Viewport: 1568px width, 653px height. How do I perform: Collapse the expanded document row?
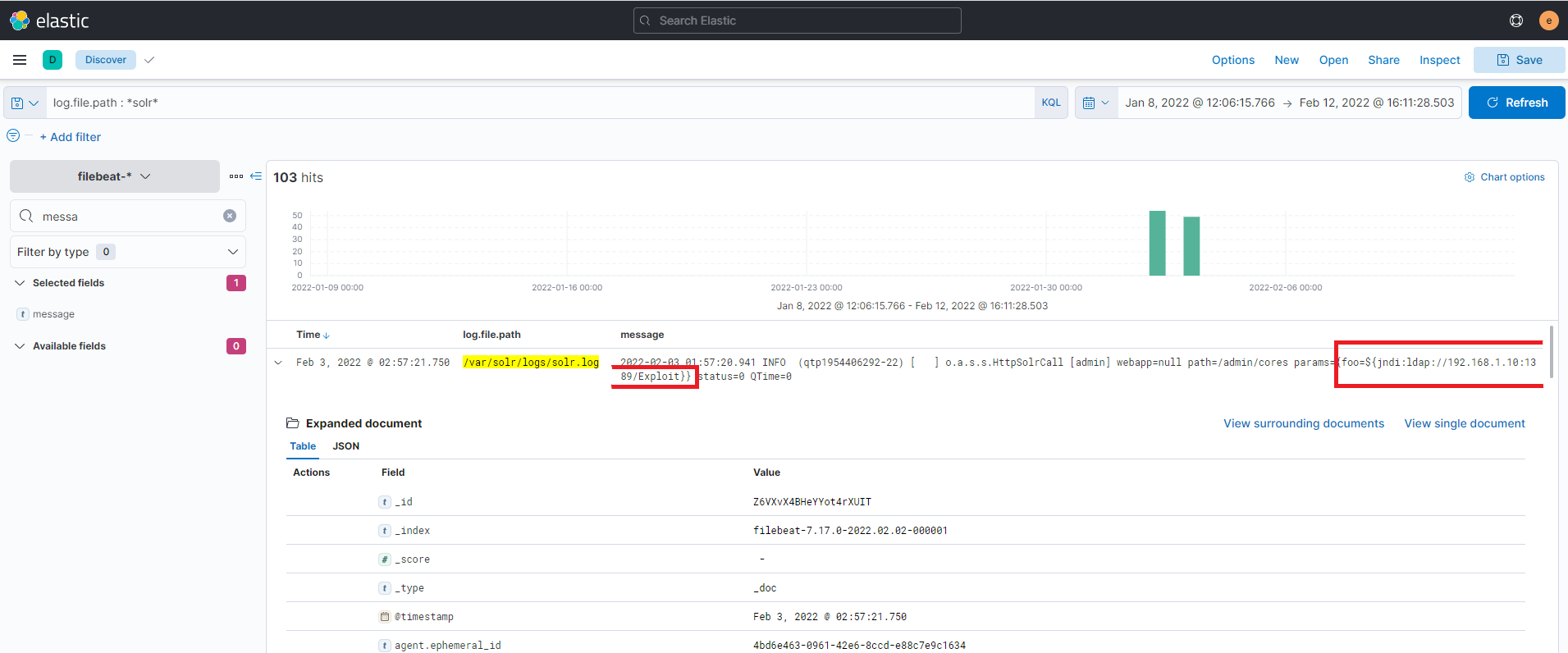pyautogui.click(x=278, y=363)
